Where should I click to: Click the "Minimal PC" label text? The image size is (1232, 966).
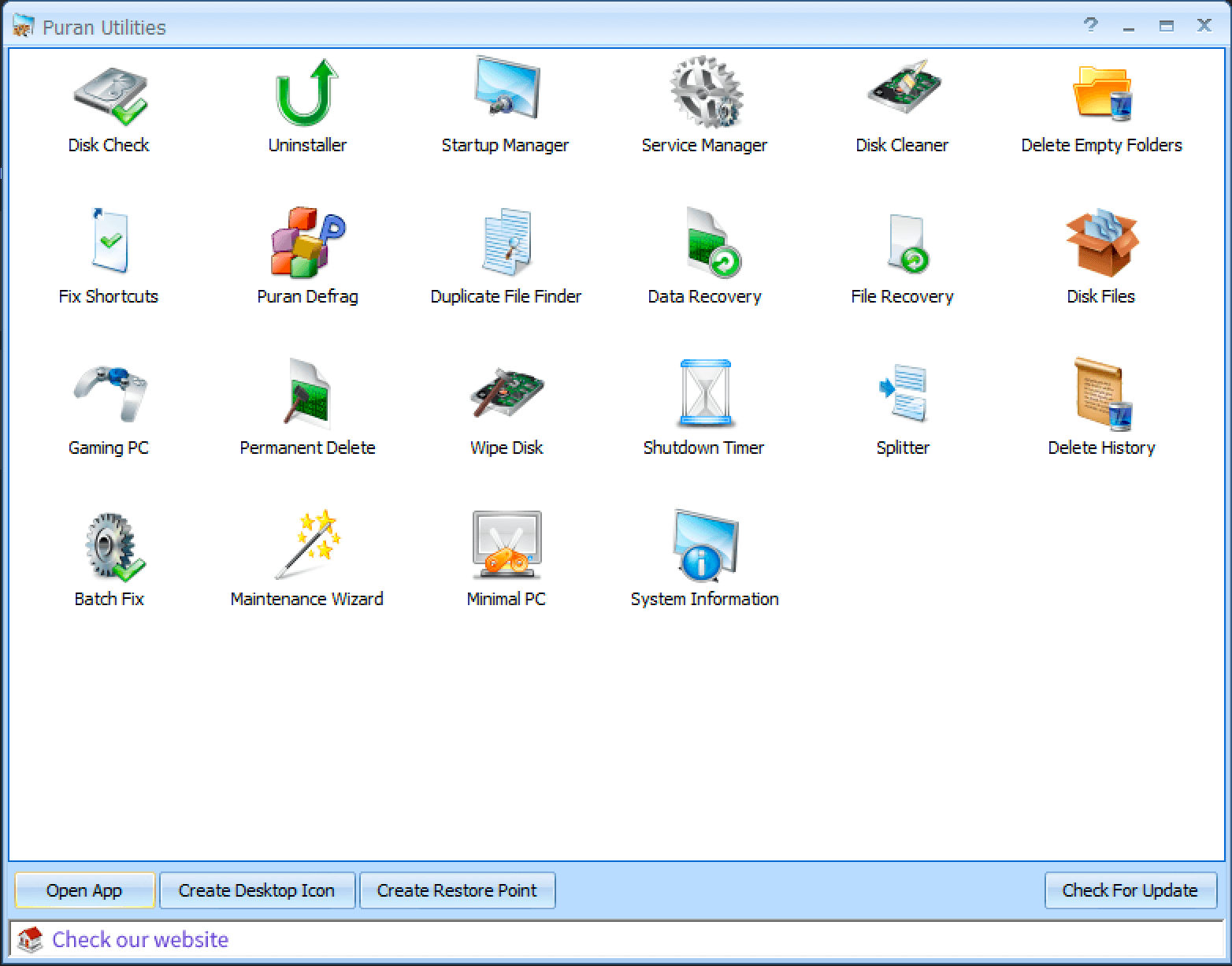507,599
